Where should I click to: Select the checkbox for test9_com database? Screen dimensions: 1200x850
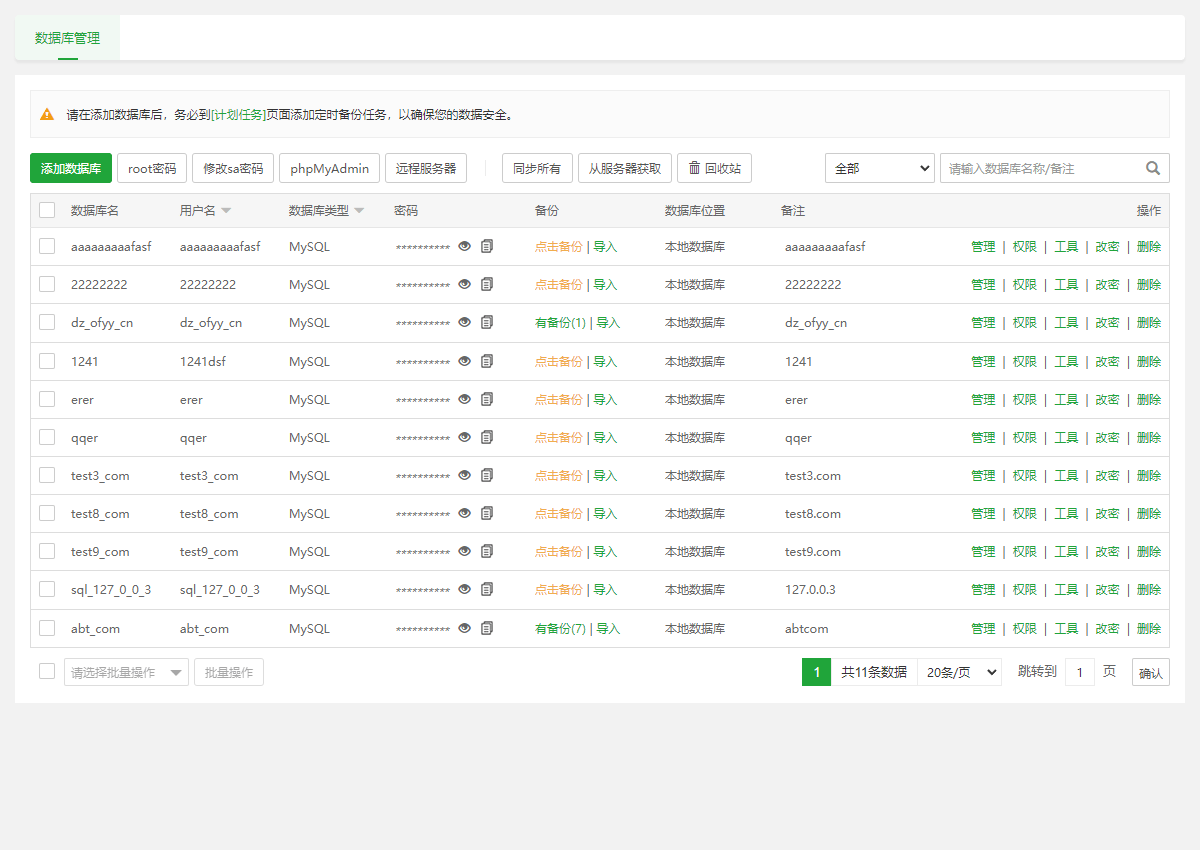(x=46, y=551)
